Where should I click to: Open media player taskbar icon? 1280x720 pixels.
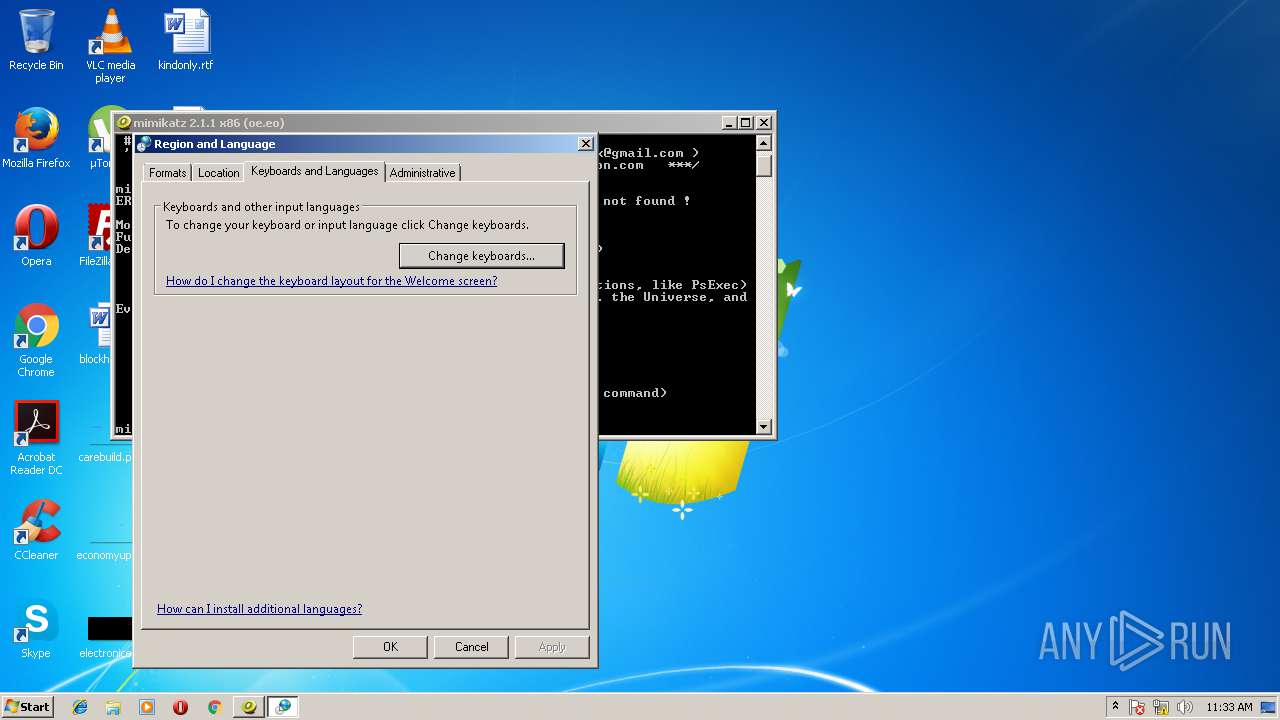[147, 707]
